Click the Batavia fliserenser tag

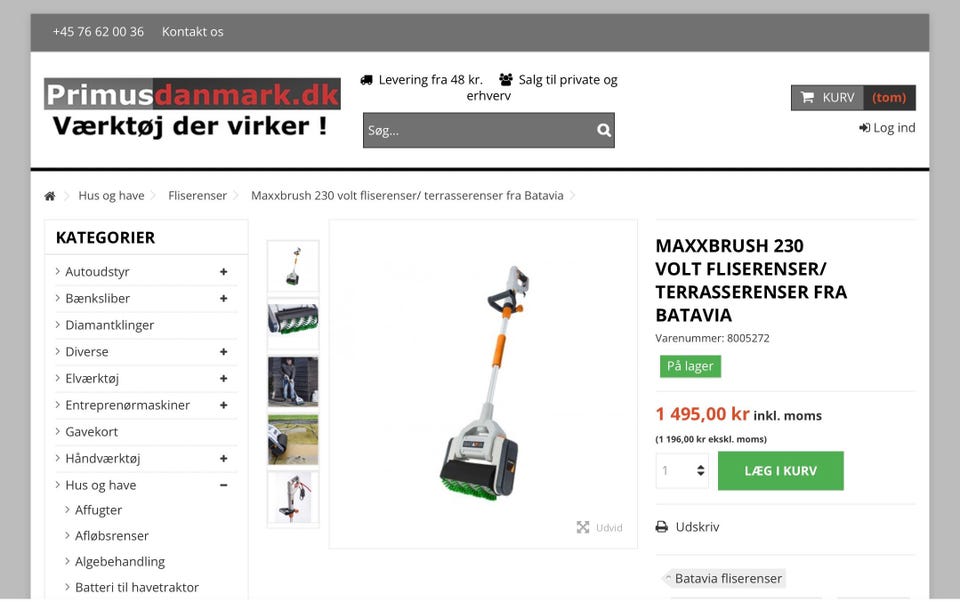tap(724, 578)
